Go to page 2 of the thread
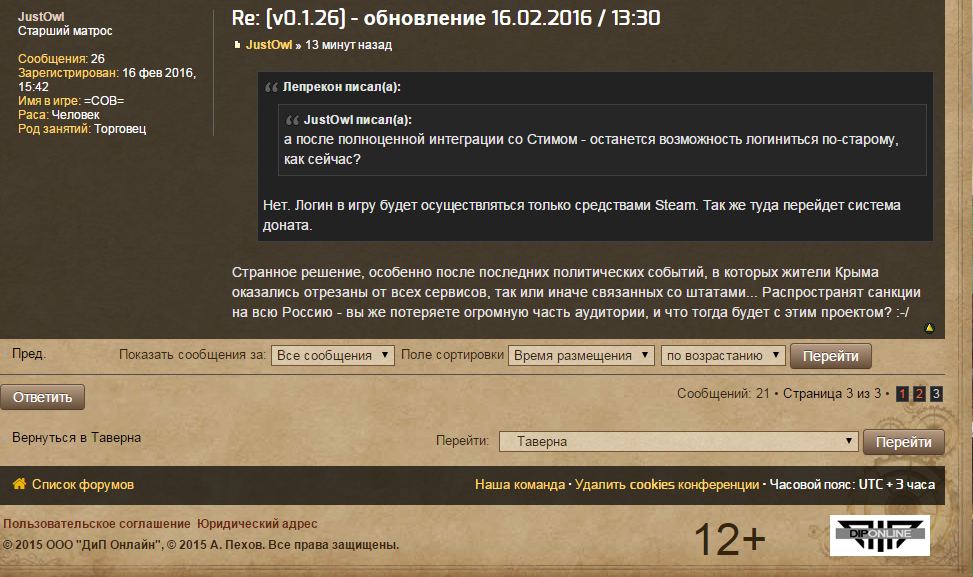The height and width of the screenshot is (577, 973). (x=919, y=393)
